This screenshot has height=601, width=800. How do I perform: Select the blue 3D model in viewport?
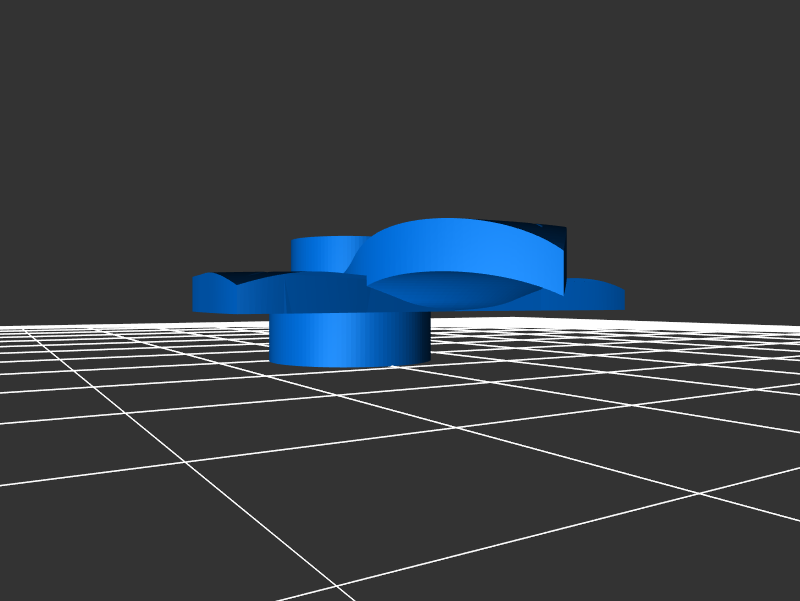(x=408, y=292)
